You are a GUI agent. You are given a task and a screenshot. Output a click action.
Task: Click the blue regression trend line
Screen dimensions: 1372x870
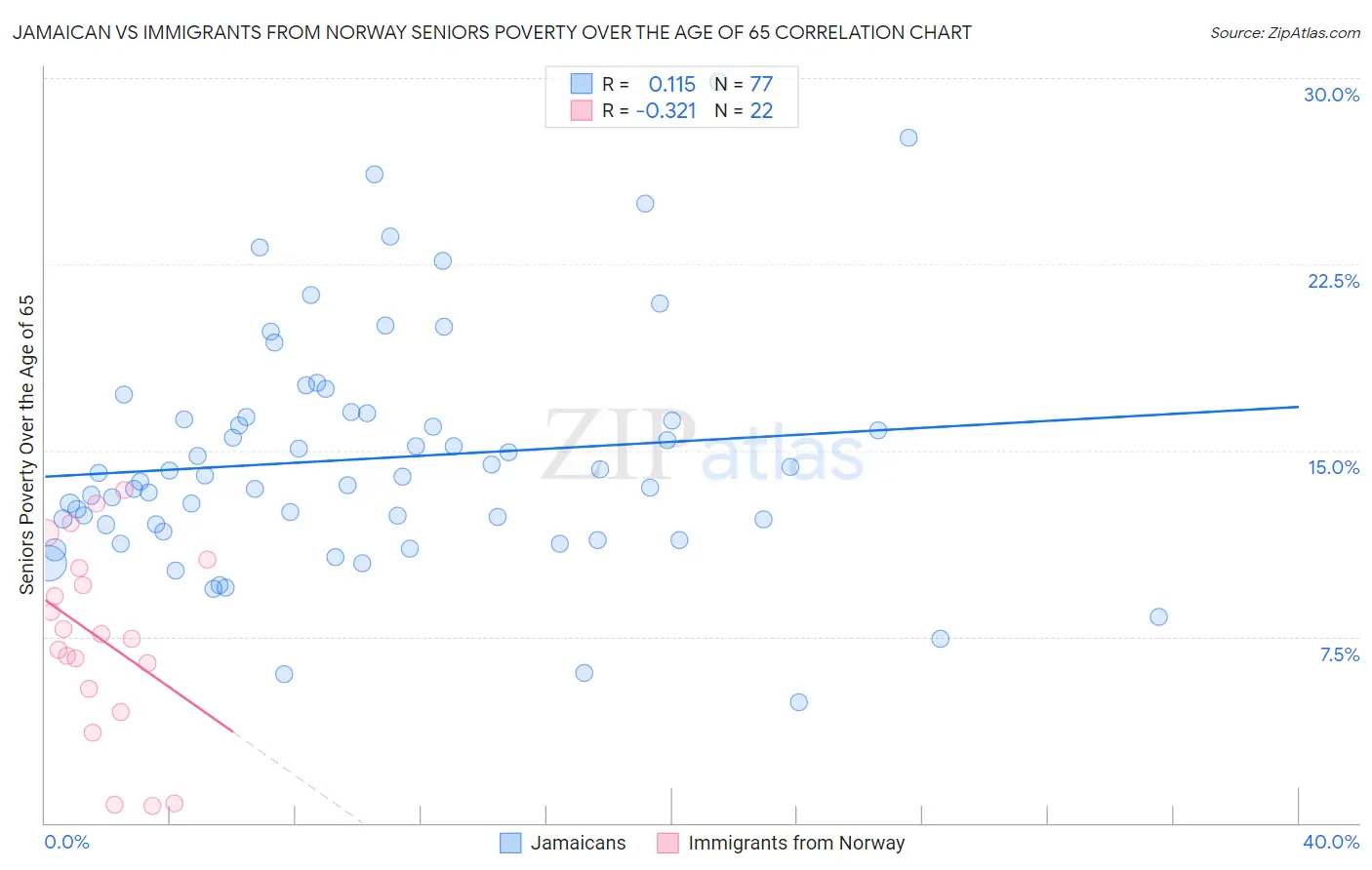tap(670, 441)
